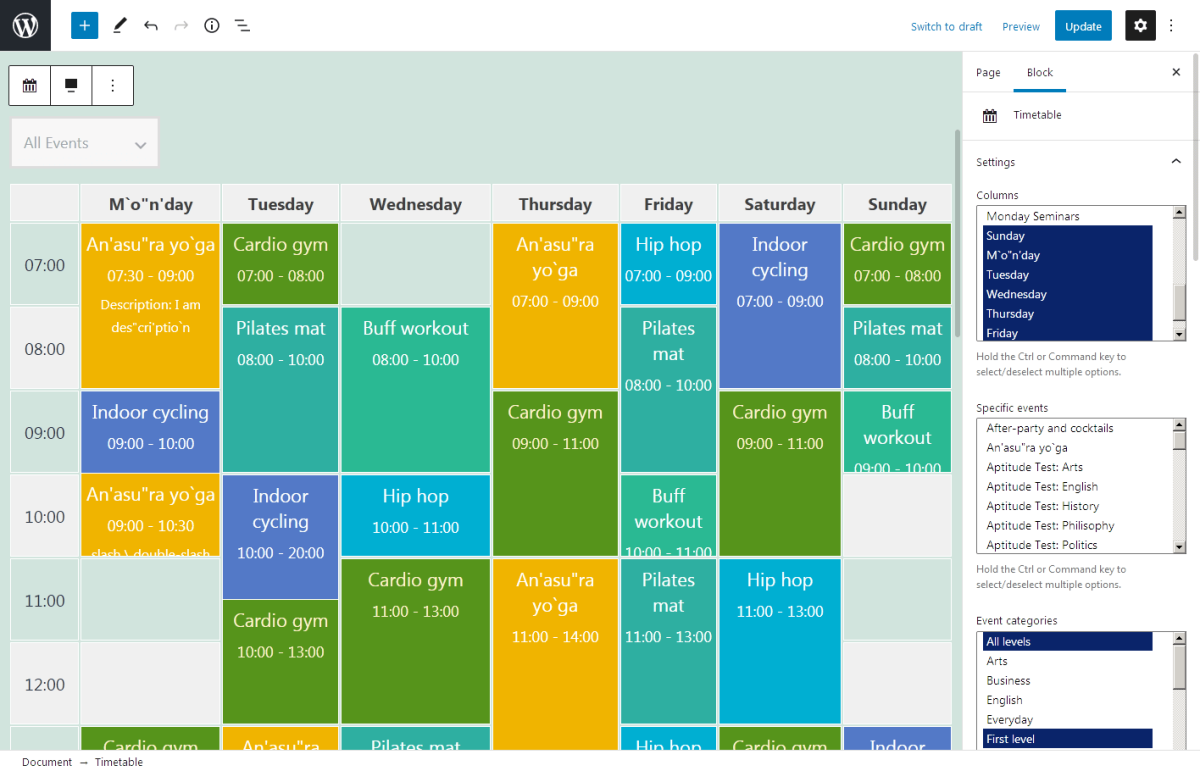Viewport: 1200px width, 771px height.
Task: Open block options via the three-dot menu
Action: [x=113, y=86]
